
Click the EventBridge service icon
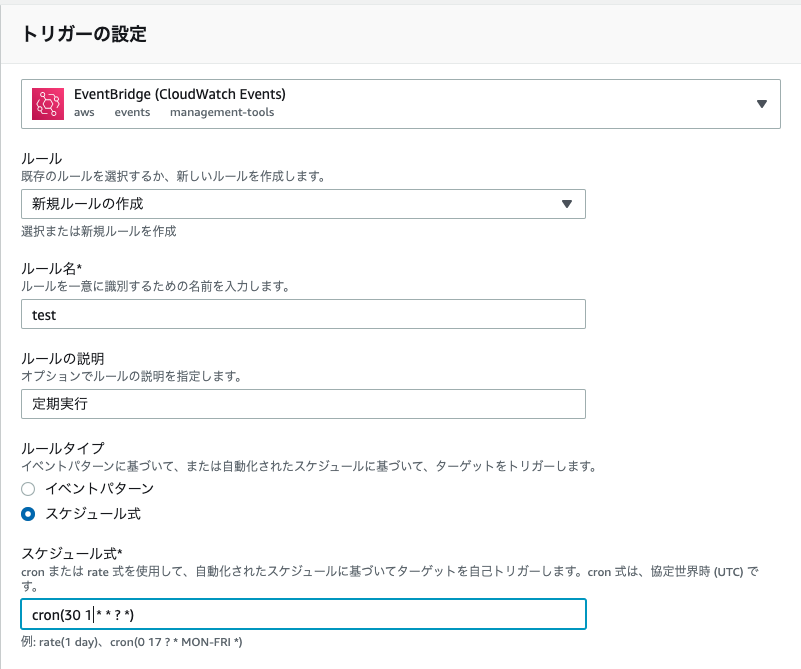(48, 104)
